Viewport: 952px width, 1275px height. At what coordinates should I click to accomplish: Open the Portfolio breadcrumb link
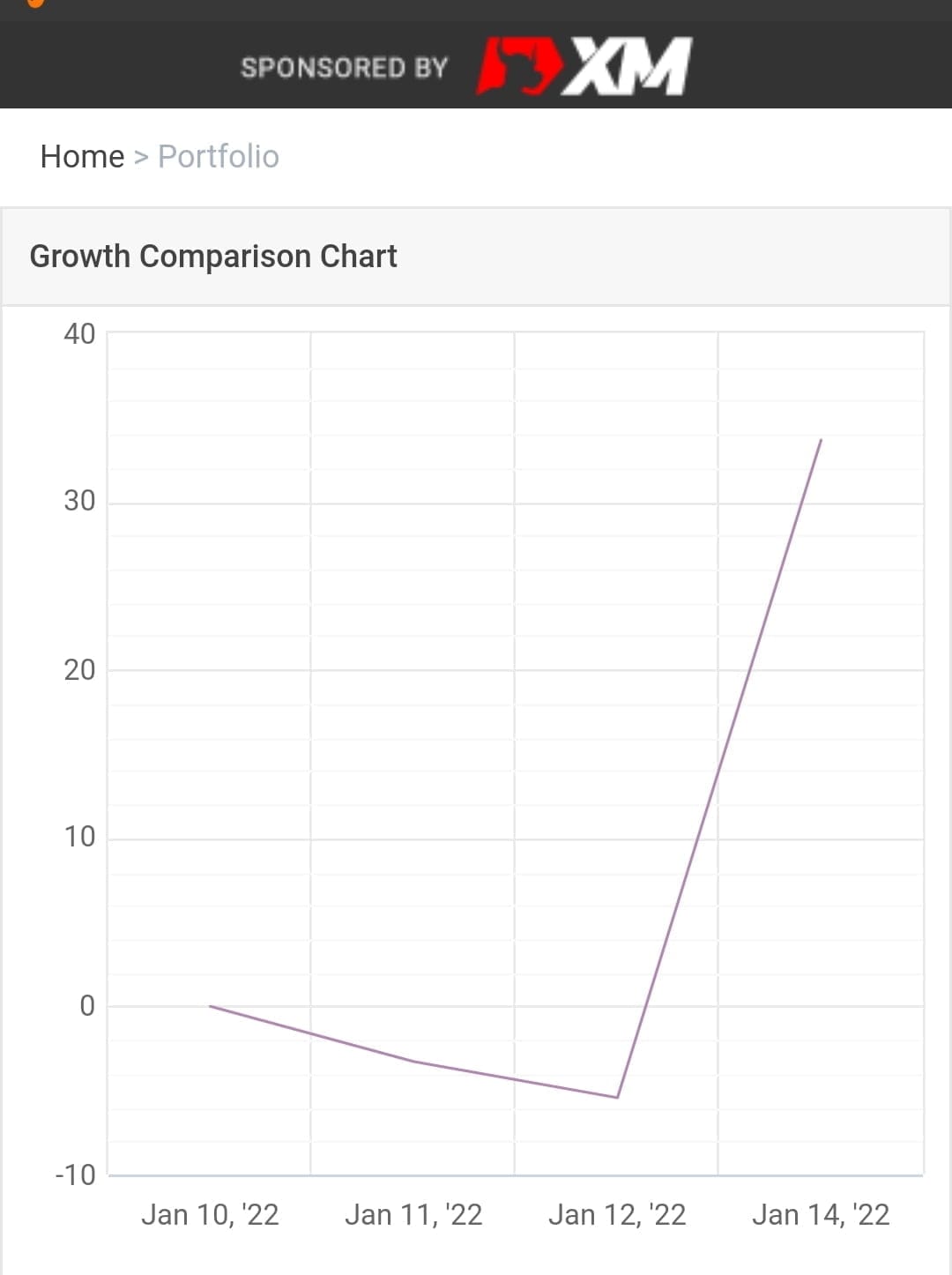coord(218,157)
